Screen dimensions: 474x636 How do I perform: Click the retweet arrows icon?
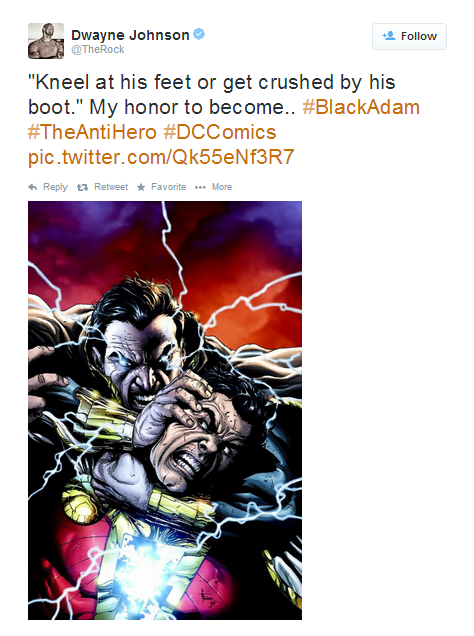(x=82, y=187)
